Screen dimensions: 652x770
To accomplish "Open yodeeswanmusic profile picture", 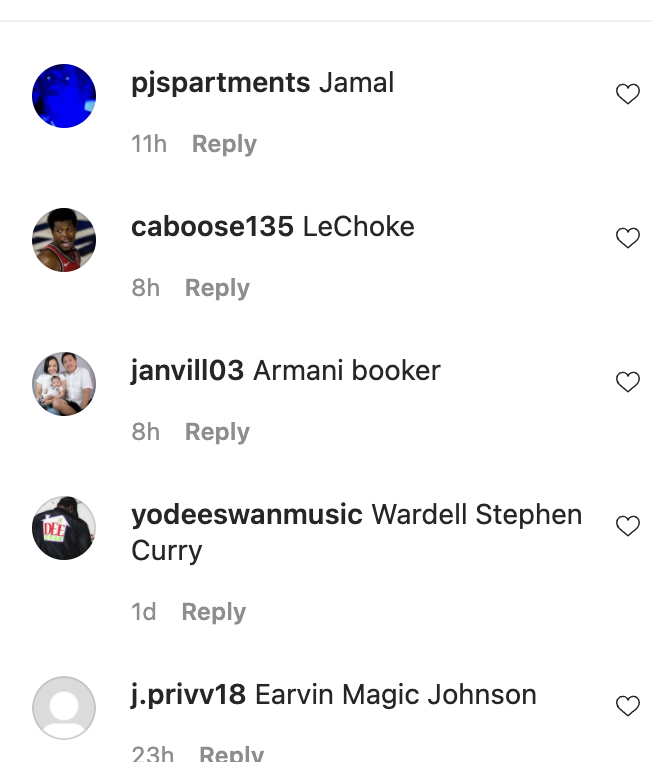I will [64, 528].
